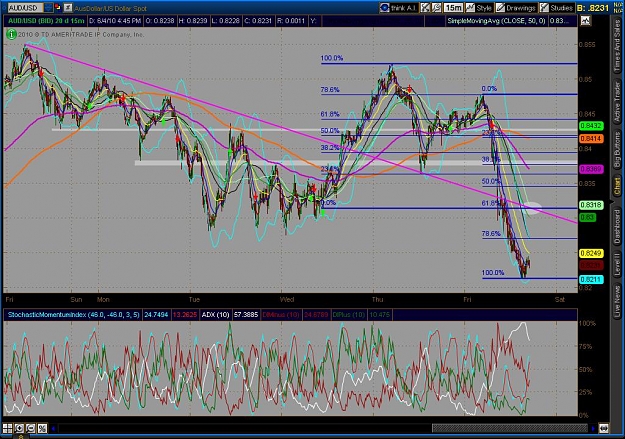The width and height of the screenshot is (625, 439).
Task: Click the ADX (10) study label
Action: click(x=215, y=315)
